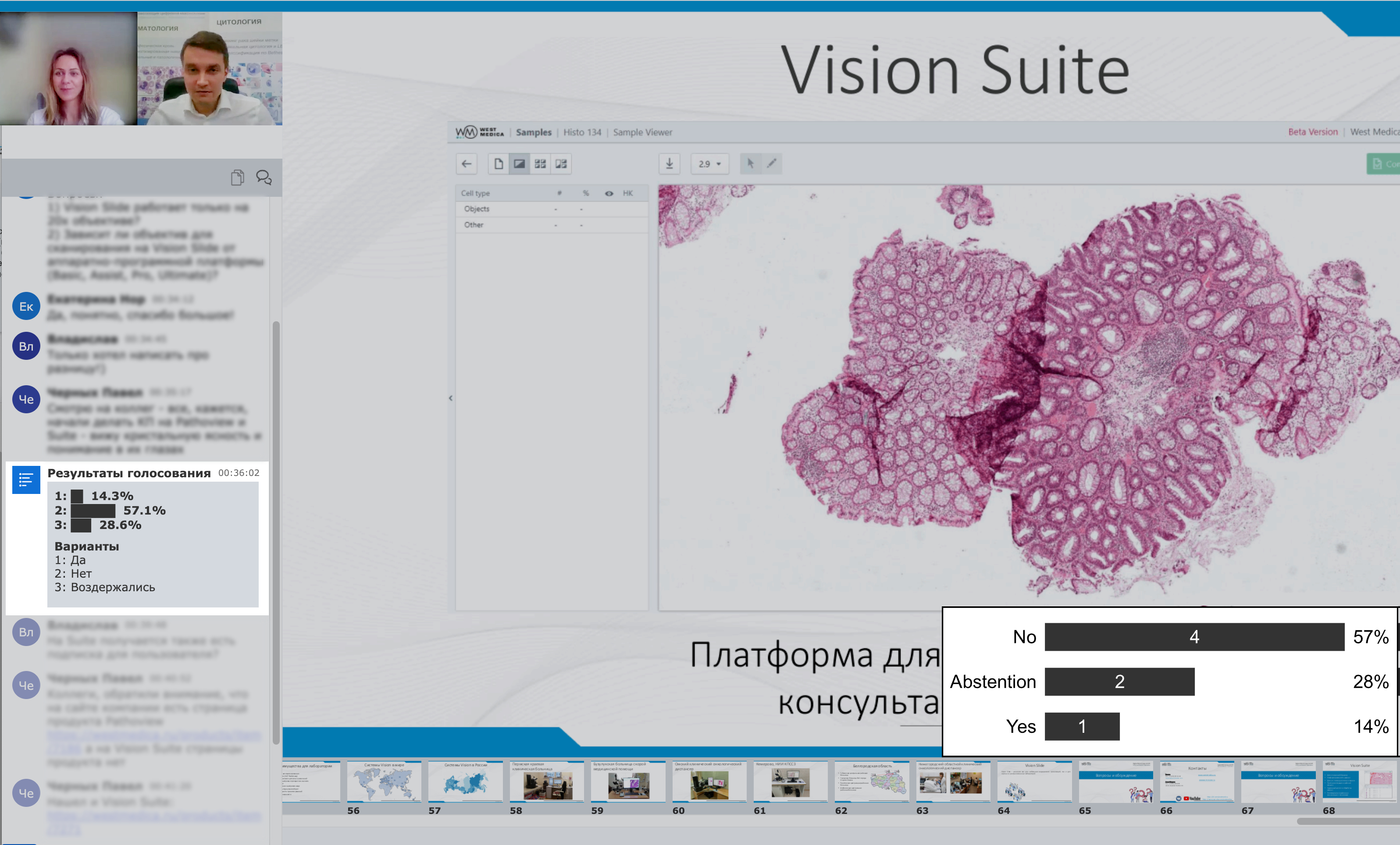Open the notes/documents icon above the chat
The image size is (1400, 845).
(238, 178)
